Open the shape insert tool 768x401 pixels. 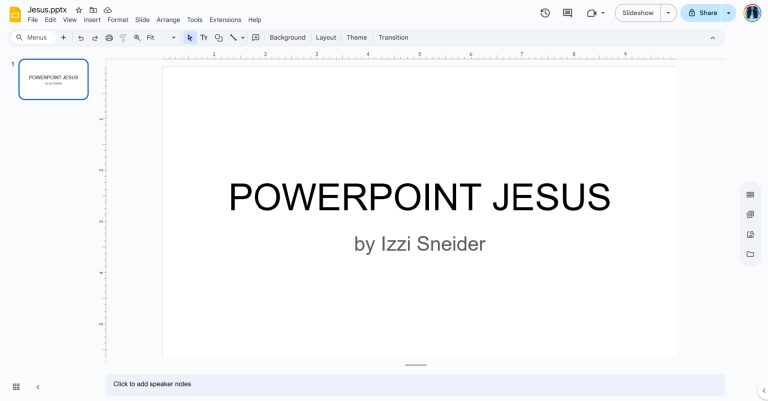tap(218, 38)
